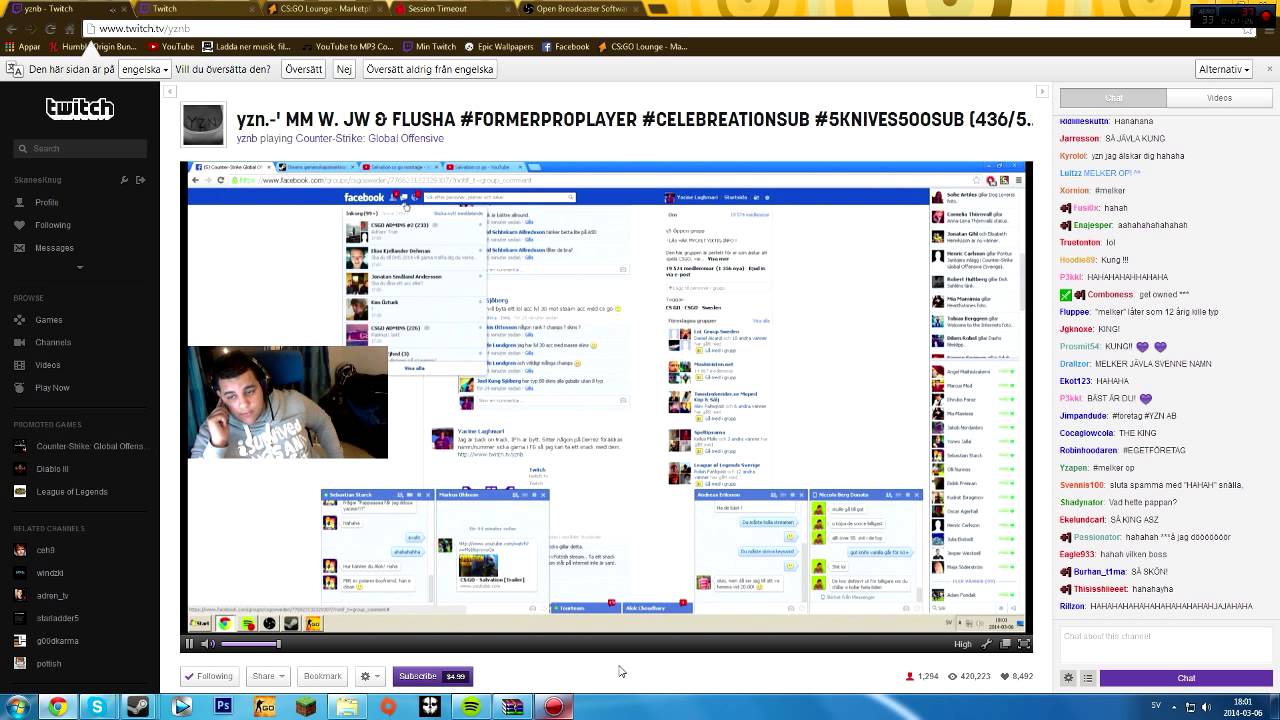1280x720 pixels.
Task: Collapse the chat panel arrow
Action: 1042,91
